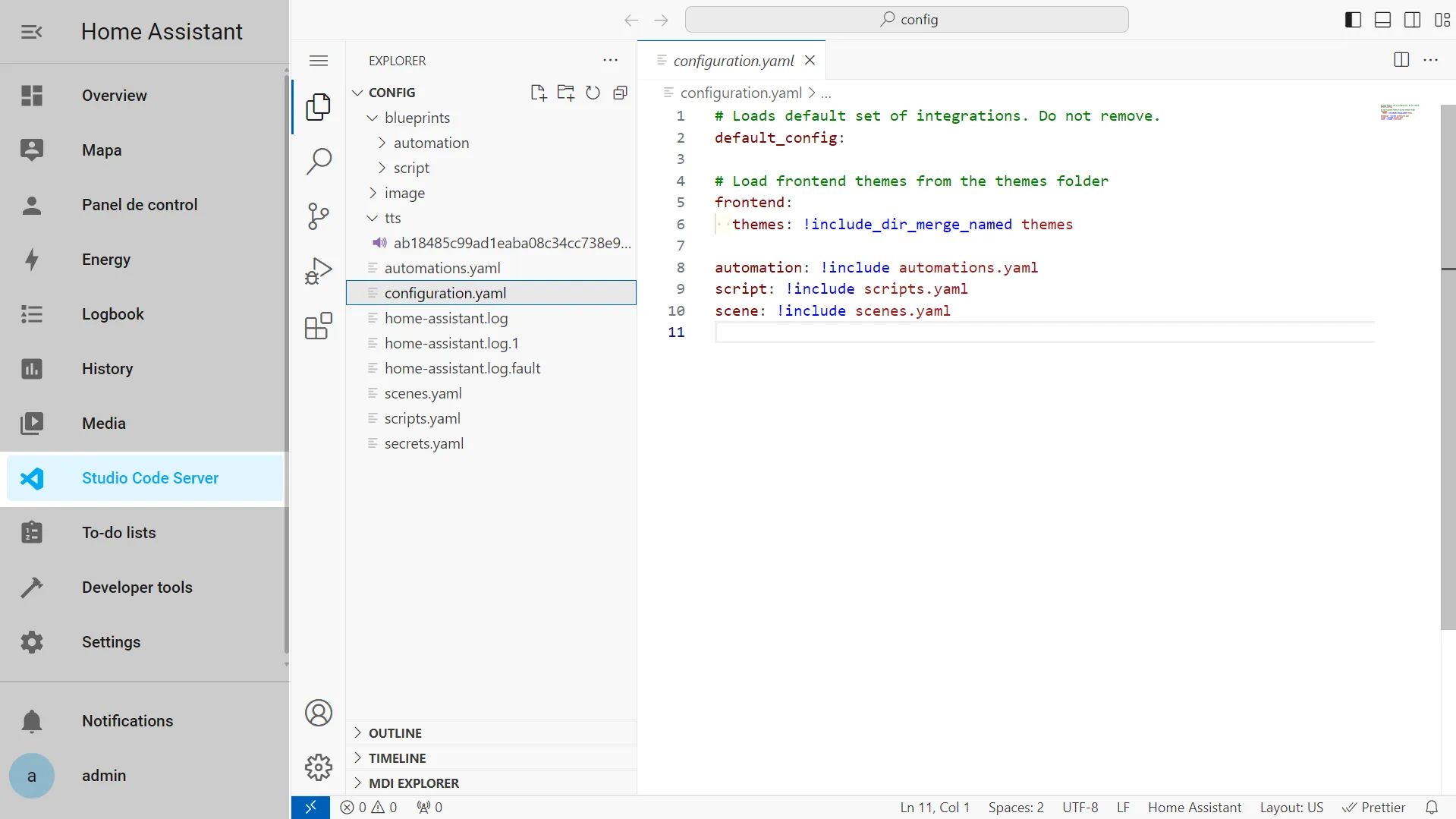Screen dimensions: 1456x819
Task: Open home-assistant.log.1 file
Action: pyautogui.click(x=491, y=343)
